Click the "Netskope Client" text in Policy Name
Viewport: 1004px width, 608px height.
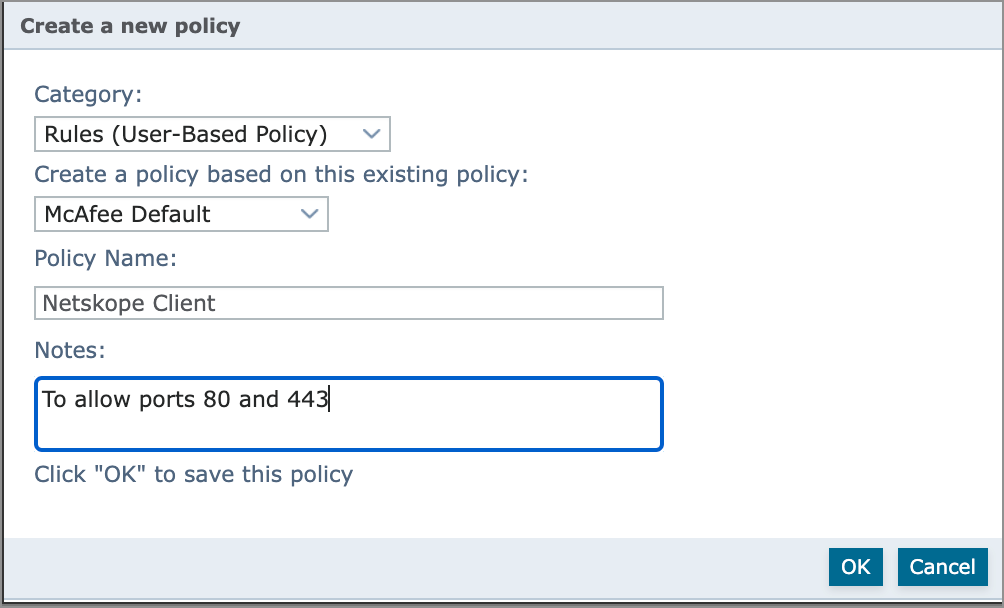pos(129,303)
